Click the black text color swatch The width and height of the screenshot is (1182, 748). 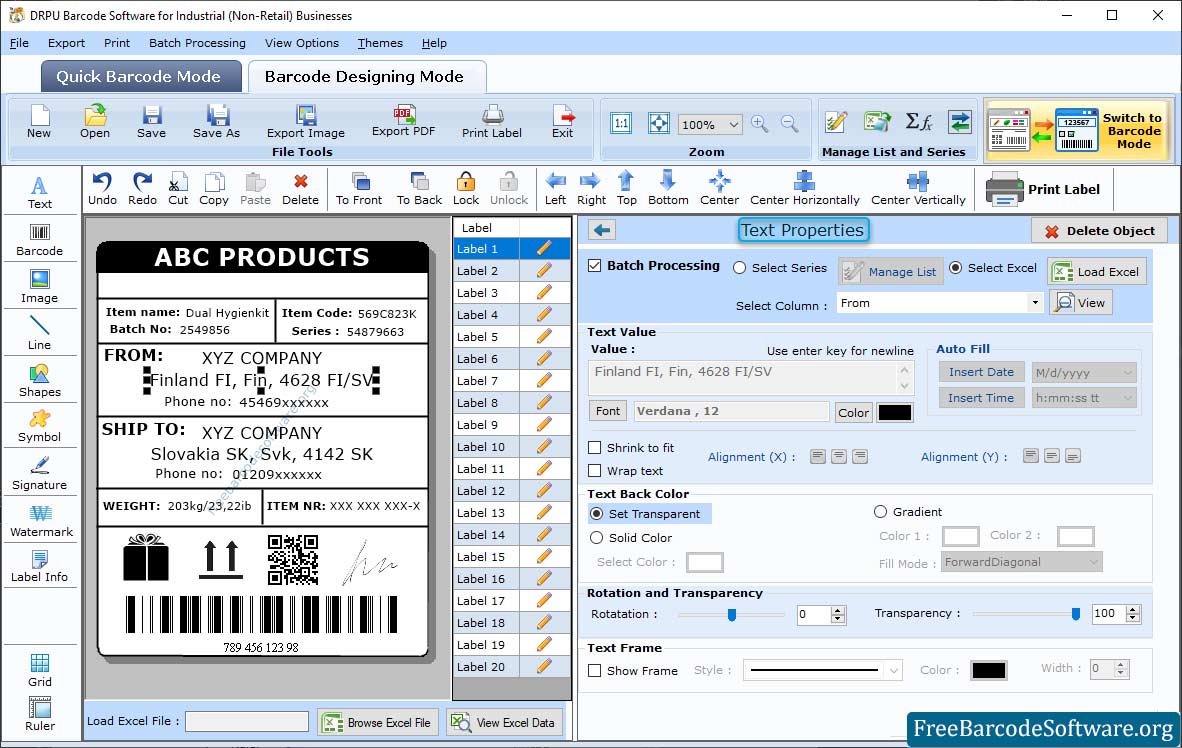point(895,412)
